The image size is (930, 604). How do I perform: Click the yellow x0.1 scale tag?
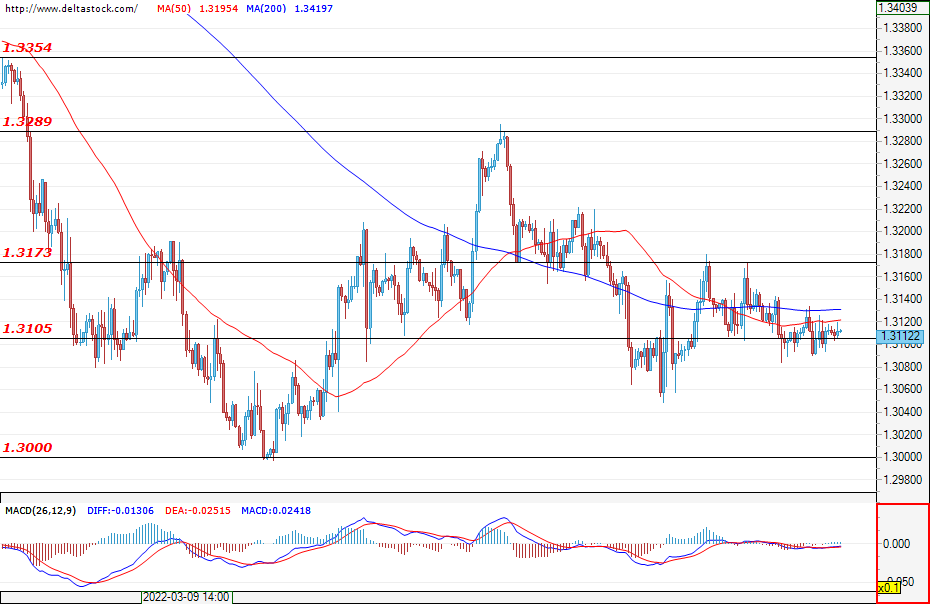[888, 588]
